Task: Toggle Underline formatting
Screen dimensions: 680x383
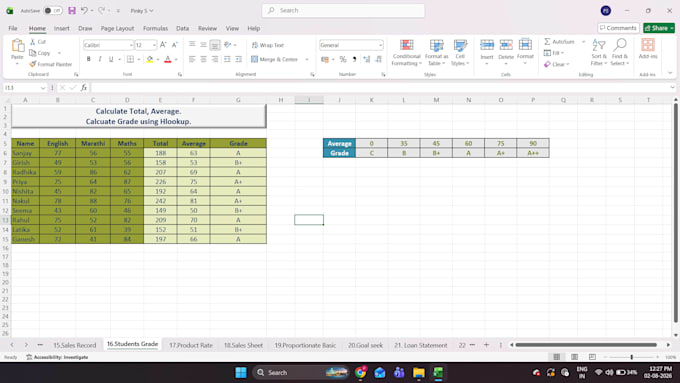Action: pyautogui.click(x=111, y=59)
